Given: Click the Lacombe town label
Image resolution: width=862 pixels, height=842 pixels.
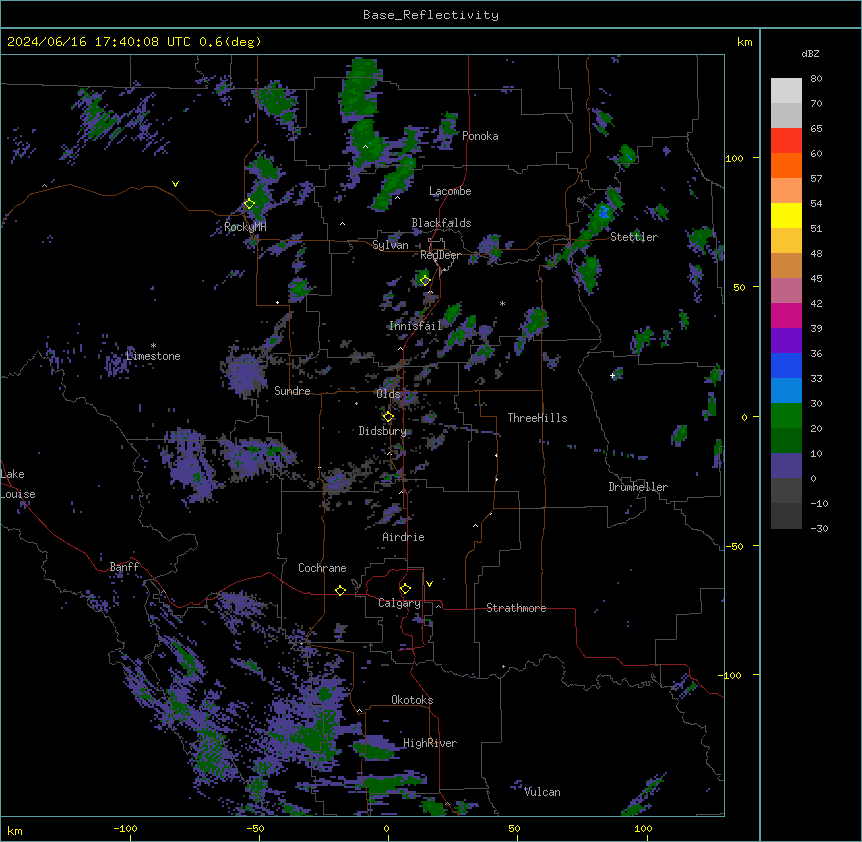Looking at the screenshot, I should (x=450, y=191).
